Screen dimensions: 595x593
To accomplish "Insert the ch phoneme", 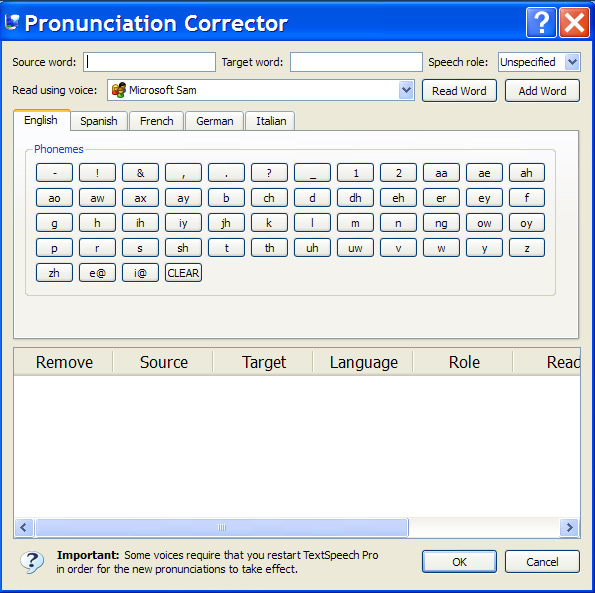I will point(269,198).
